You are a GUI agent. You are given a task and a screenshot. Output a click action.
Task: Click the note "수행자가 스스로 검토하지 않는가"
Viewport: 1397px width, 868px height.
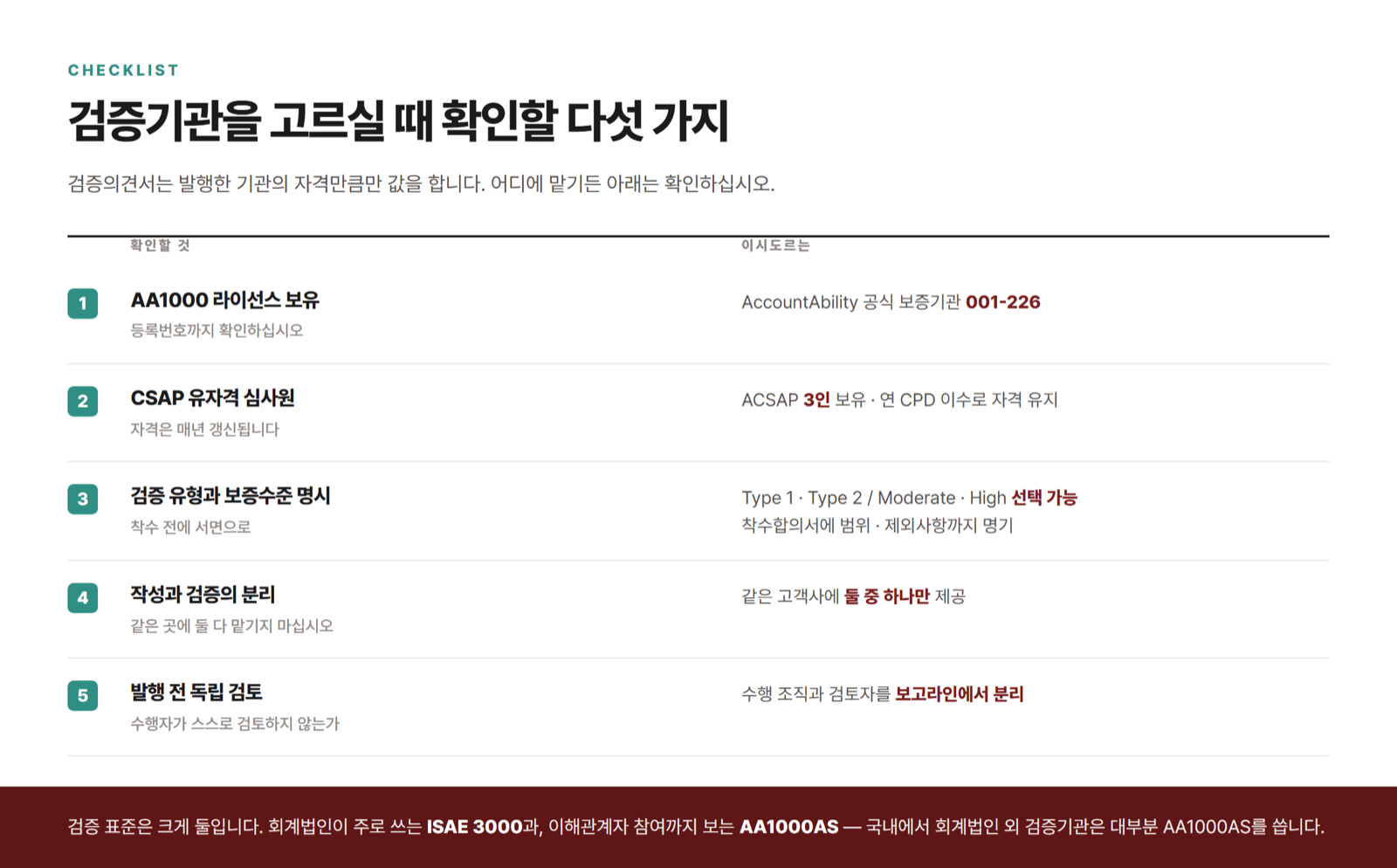coord(235,723)
